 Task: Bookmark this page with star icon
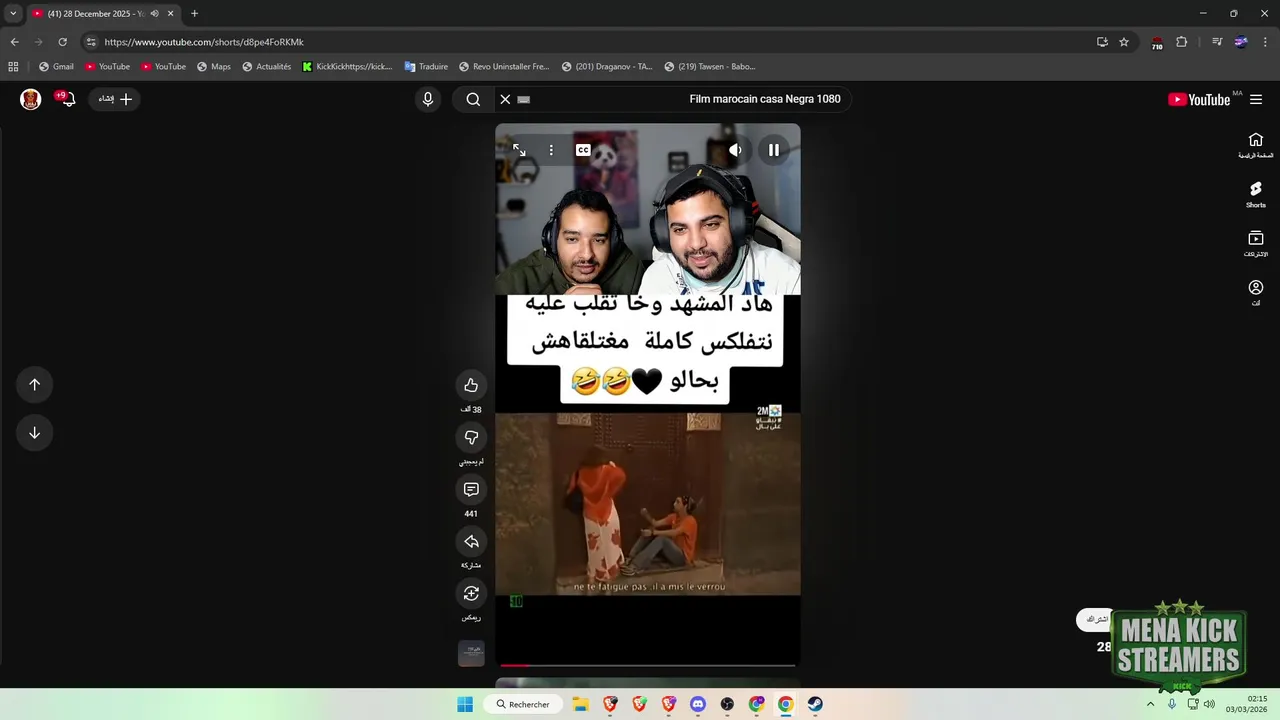(x=1124, y=42)
